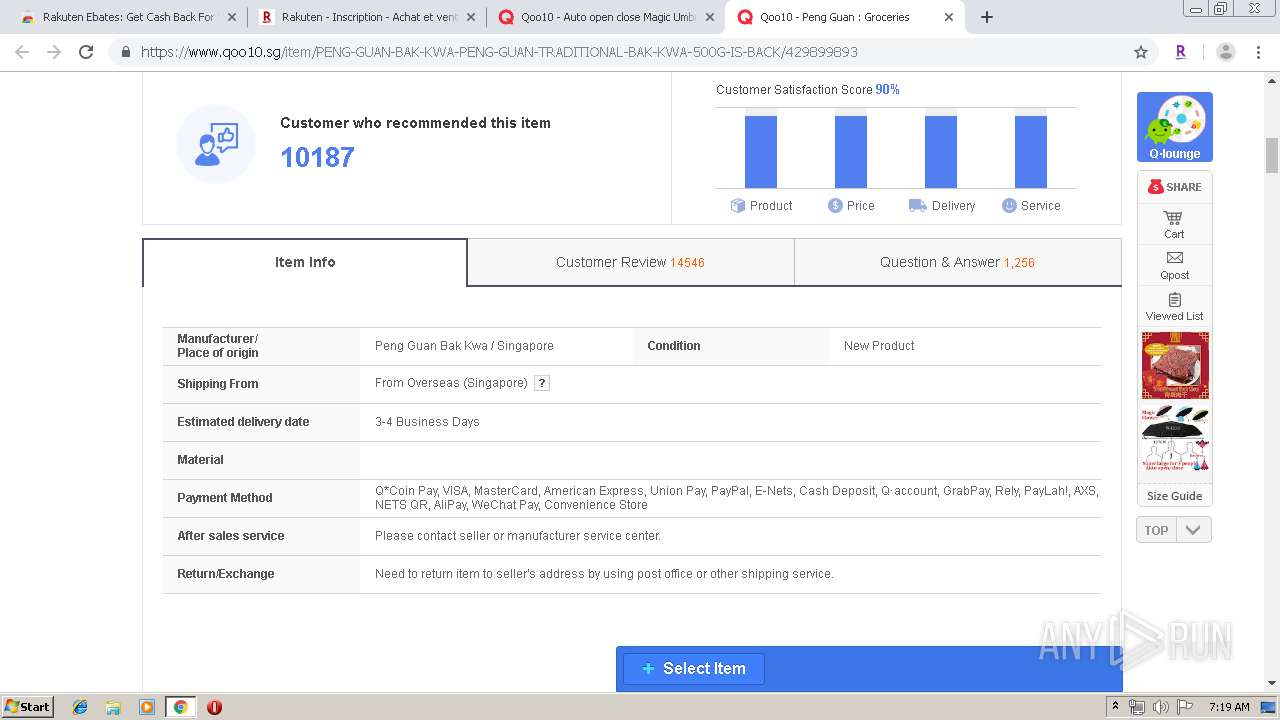
Task: Reload the current page
Action: (x=86, y=52)
